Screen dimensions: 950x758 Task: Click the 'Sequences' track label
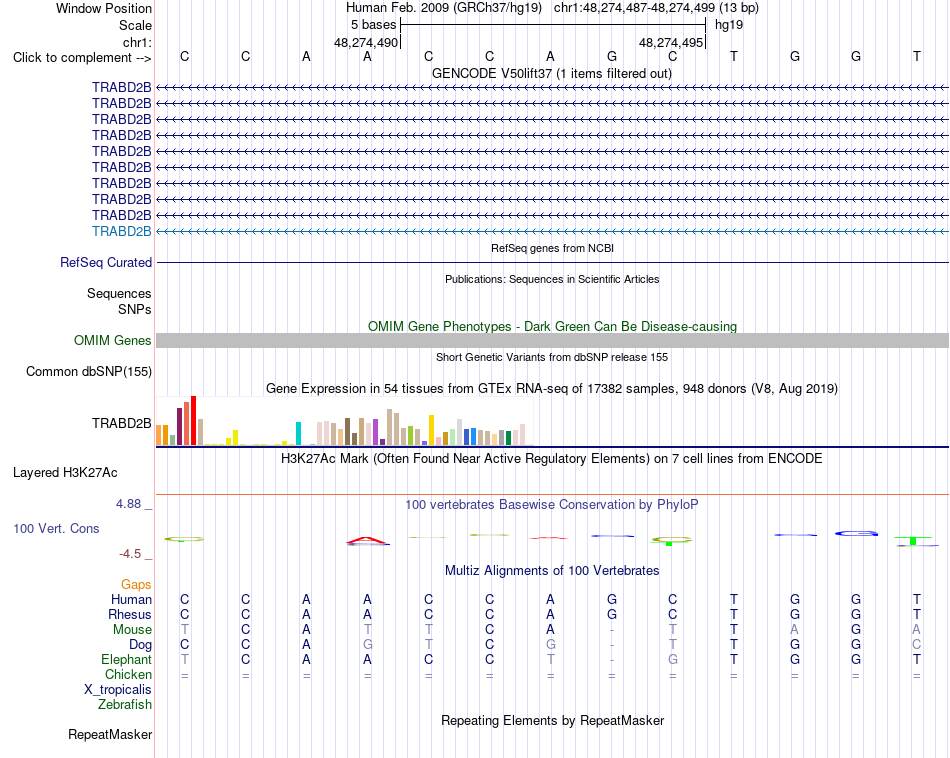pyautogui.click(x=119, y=293)
